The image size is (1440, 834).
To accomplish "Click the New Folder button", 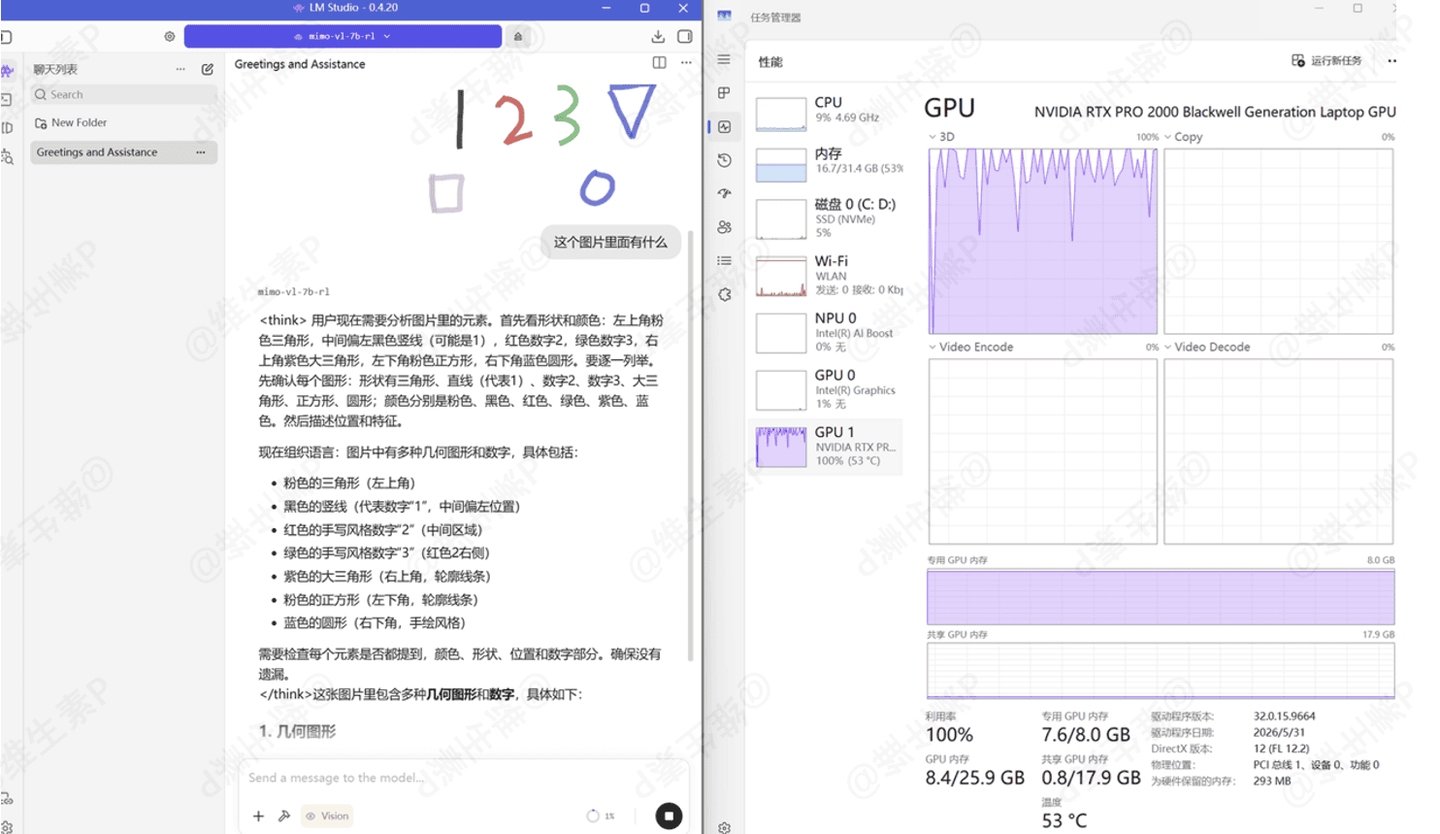I will tap(71, 122).
